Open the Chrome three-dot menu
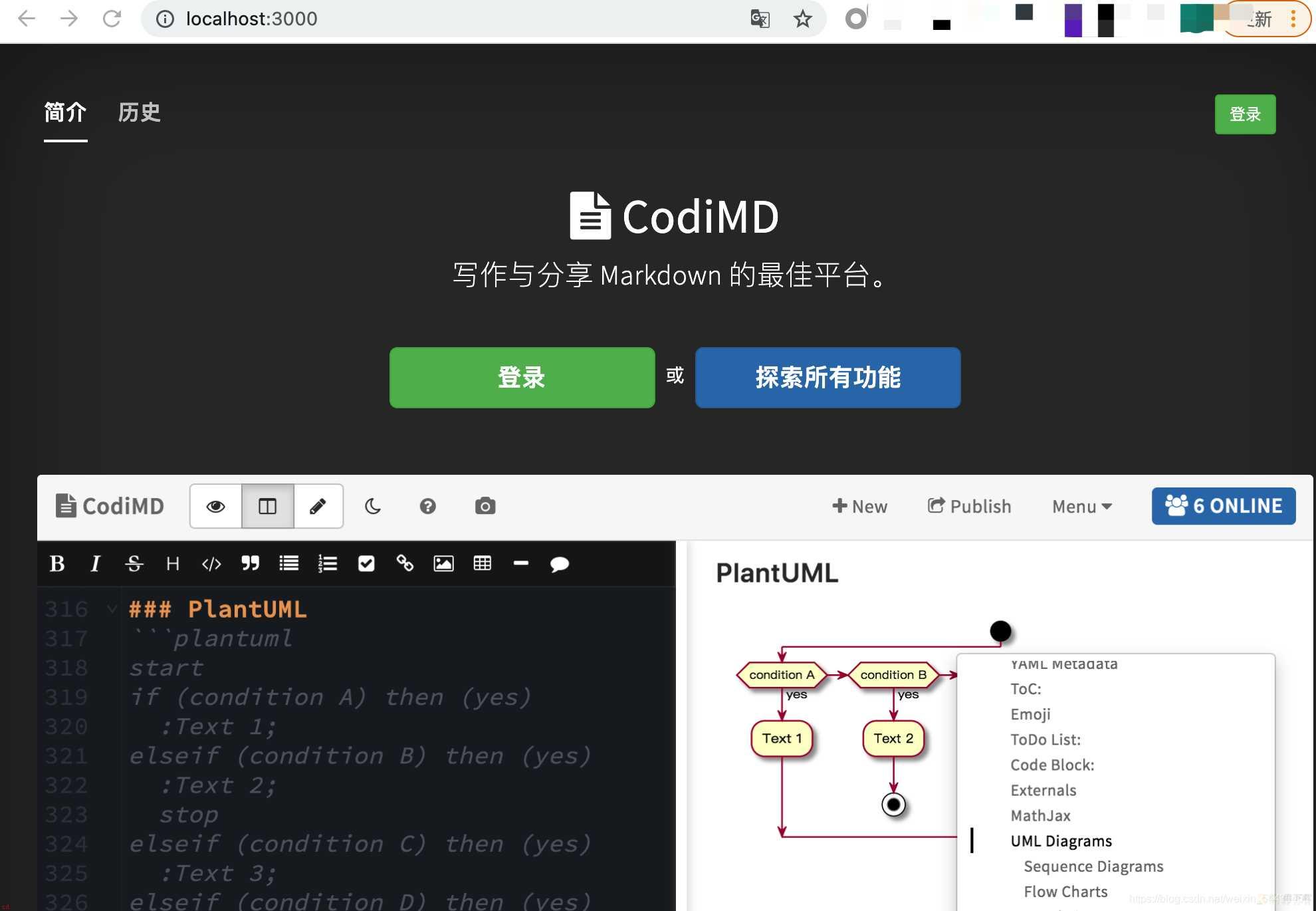This screenshot has height=911, width=1316. 1293,19
